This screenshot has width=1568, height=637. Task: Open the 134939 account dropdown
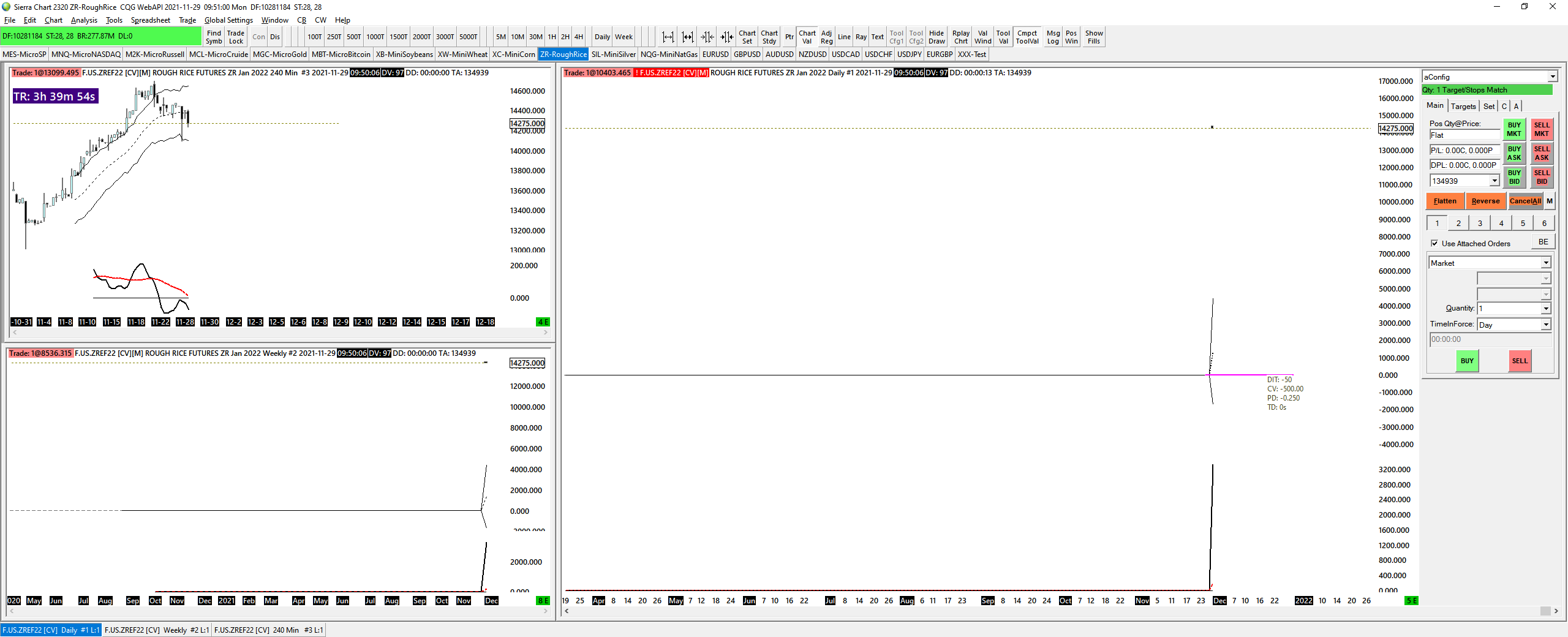tap(1494, 181)
